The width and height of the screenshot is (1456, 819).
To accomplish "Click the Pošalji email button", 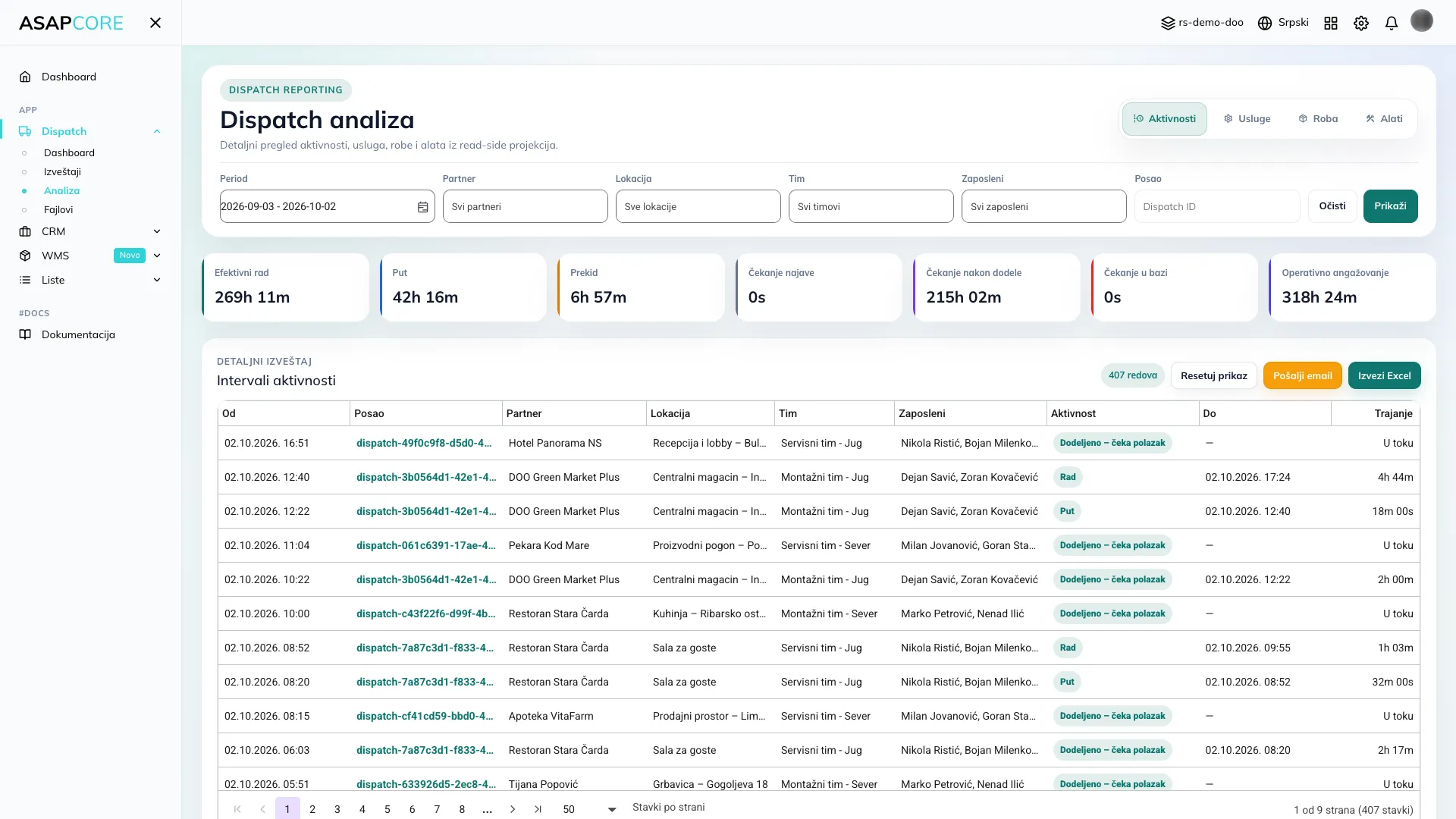I will tap(1302, 375).
